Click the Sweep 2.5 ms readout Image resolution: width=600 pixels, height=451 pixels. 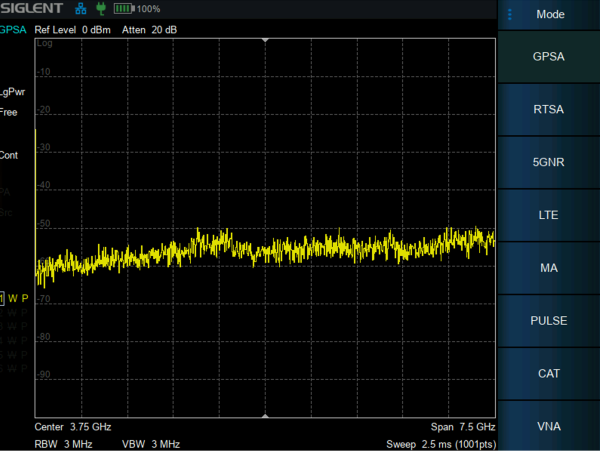440,443
